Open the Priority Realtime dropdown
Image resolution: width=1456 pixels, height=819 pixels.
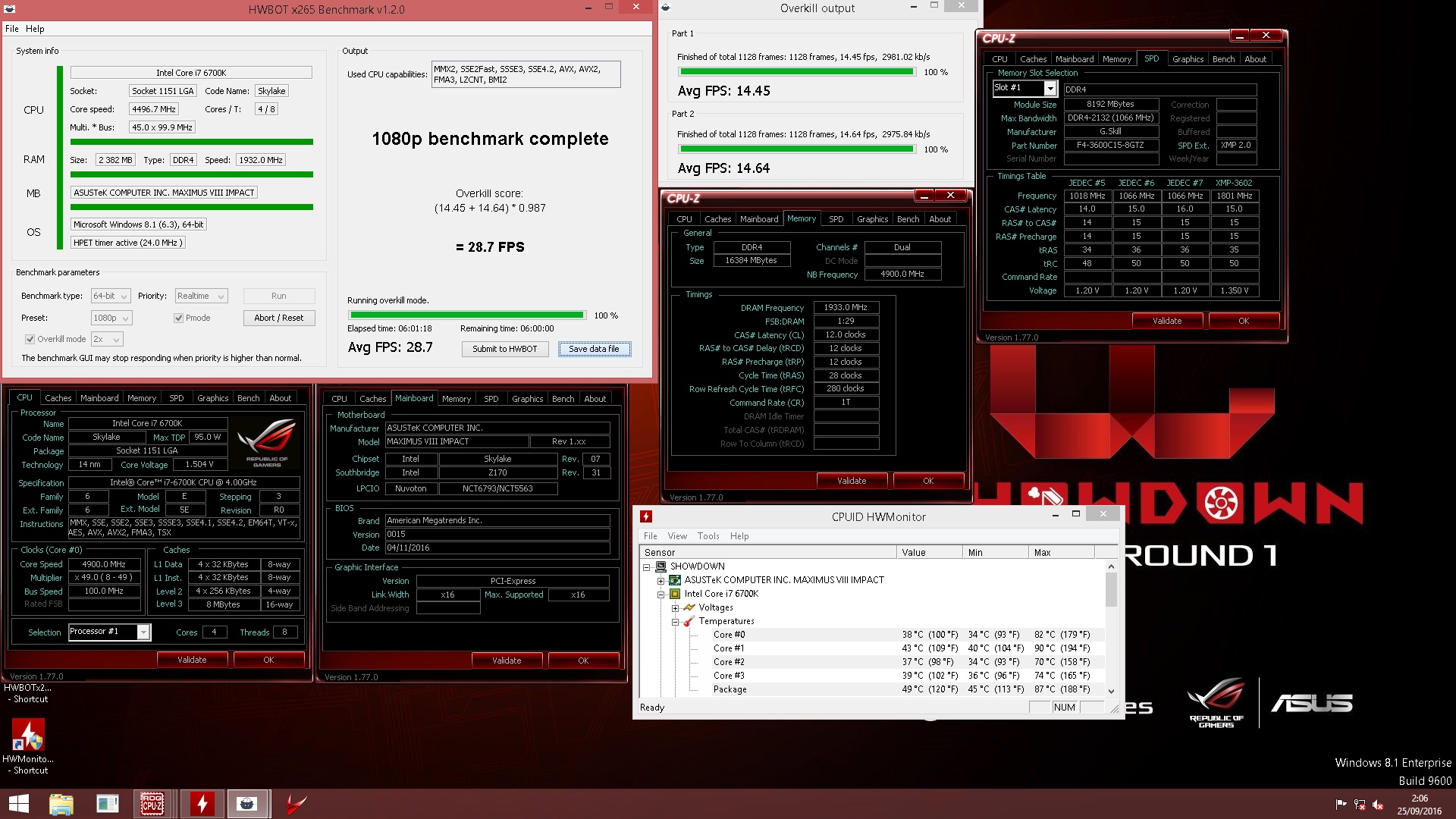[201, 296]
